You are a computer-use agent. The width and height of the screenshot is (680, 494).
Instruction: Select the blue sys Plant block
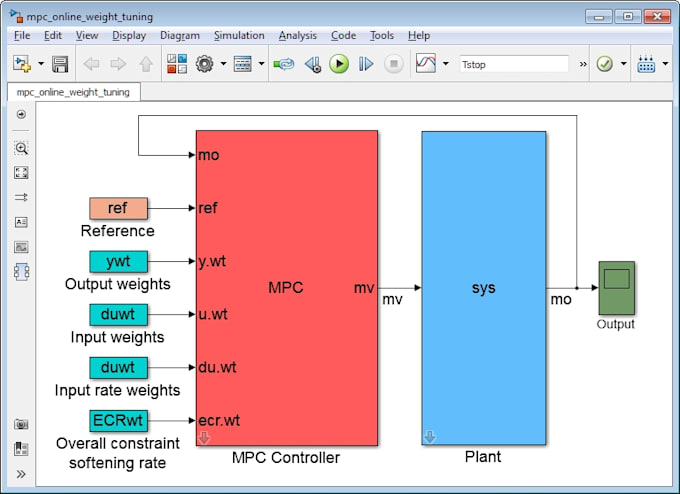[x=484, y=288]
